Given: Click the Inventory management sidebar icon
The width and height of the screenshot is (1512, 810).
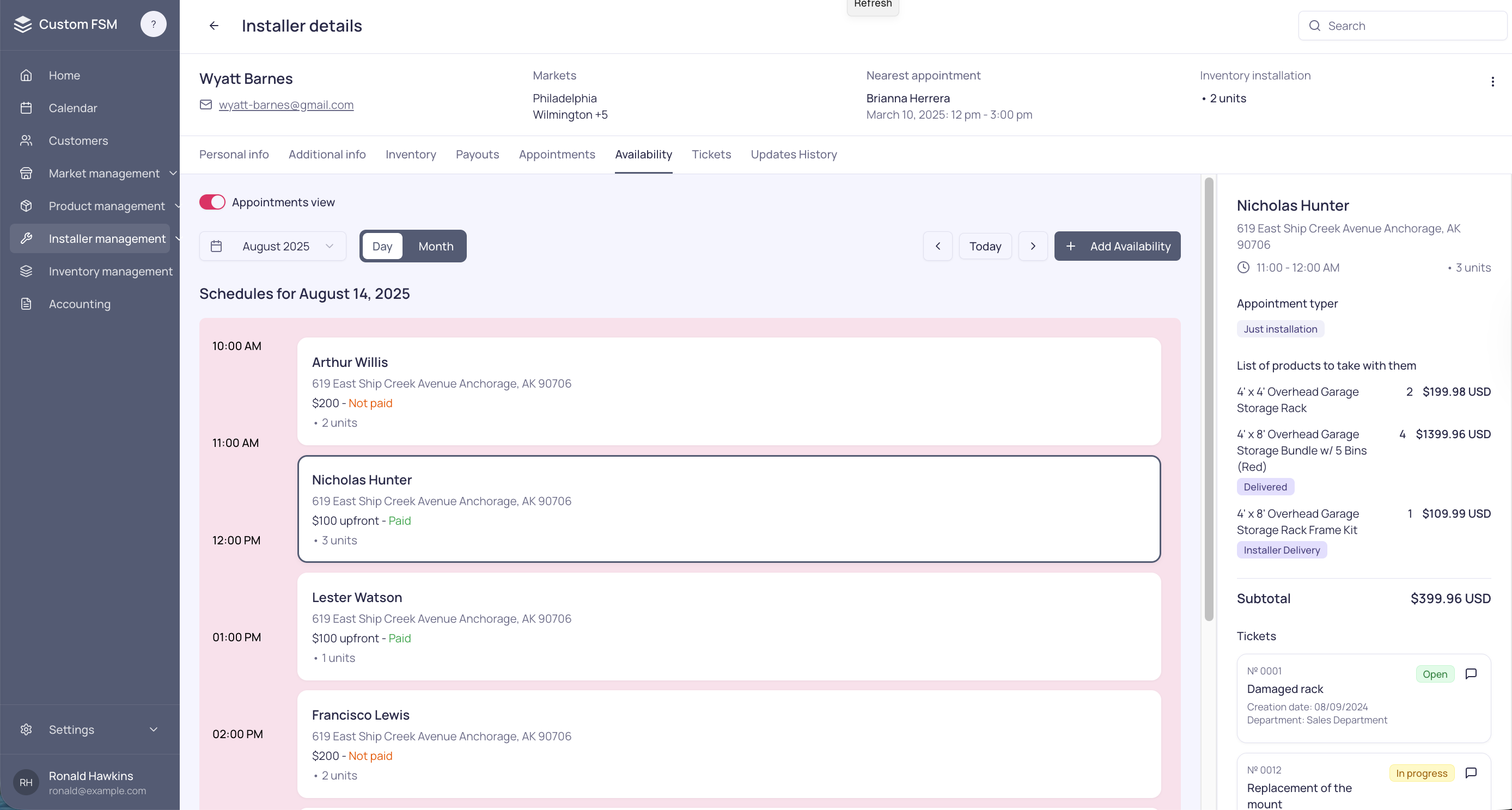Looking at the screenshot, I should click(26, 271).
